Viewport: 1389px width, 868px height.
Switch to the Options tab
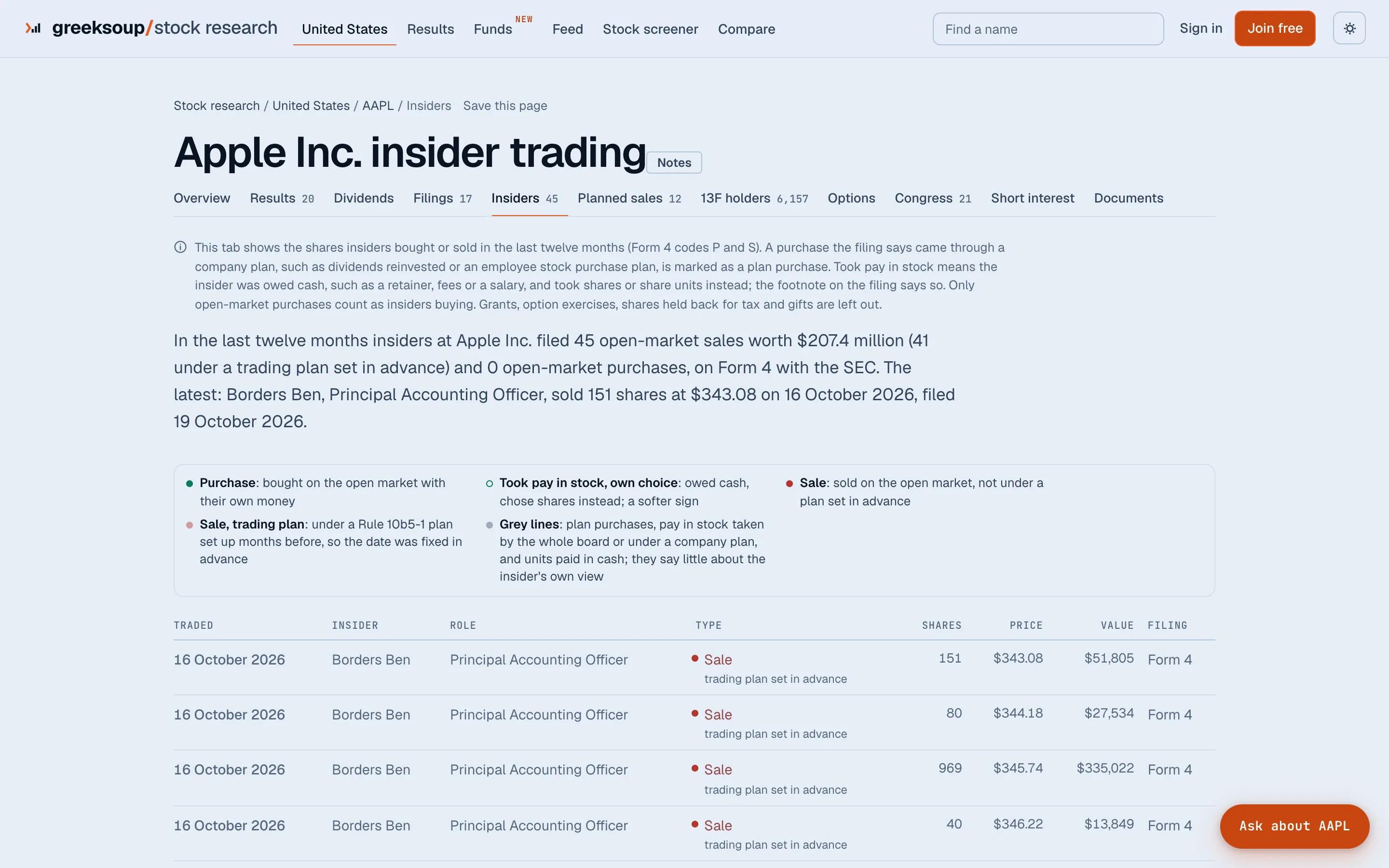click(x=851, y=198)
